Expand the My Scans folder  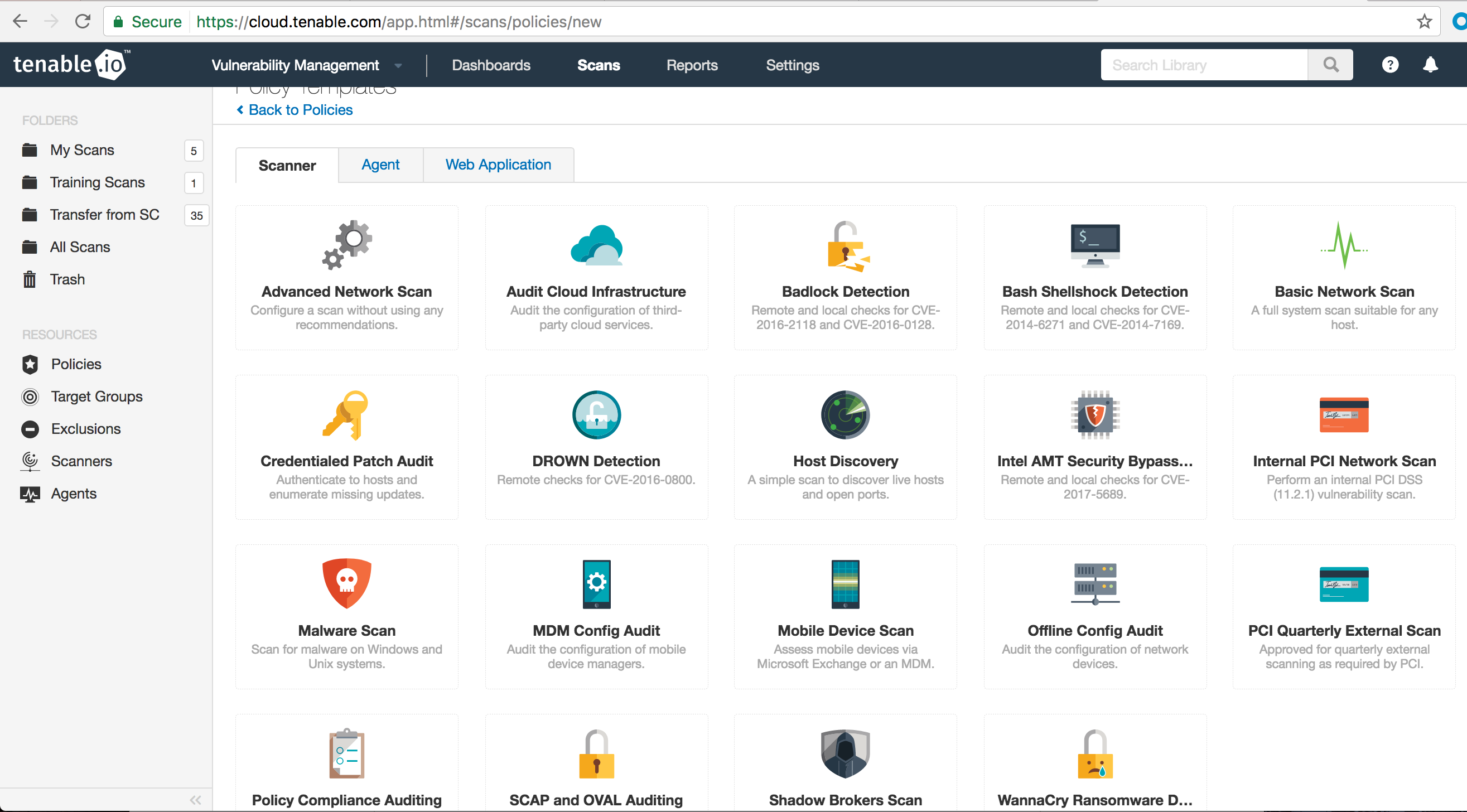(x=83, y=149)
